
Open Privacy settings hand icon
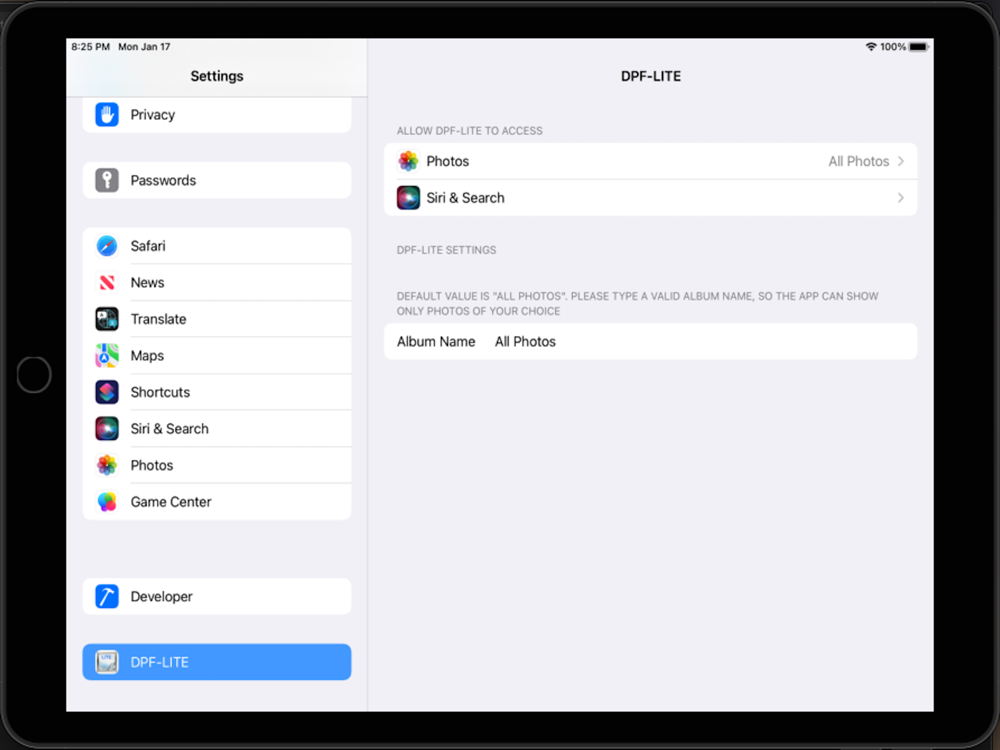pos(107,115)
